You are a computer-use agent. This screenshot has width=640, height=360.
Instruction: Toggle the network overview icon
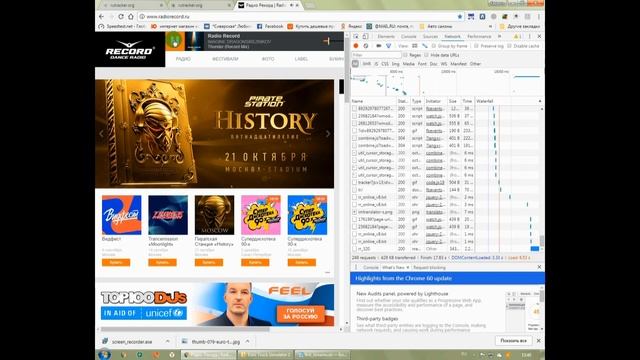(x=424, y=46)
